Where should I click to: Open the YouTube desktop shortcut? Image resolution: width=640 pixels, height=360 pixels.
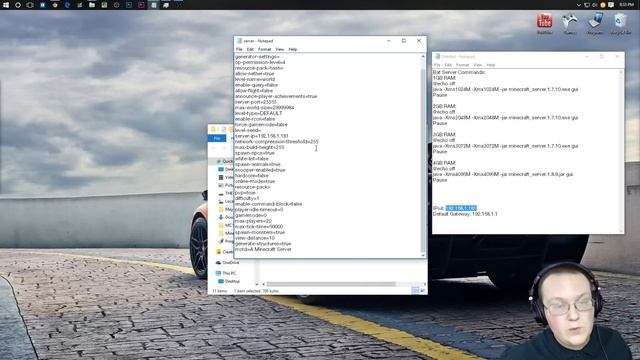pos(544,24)
